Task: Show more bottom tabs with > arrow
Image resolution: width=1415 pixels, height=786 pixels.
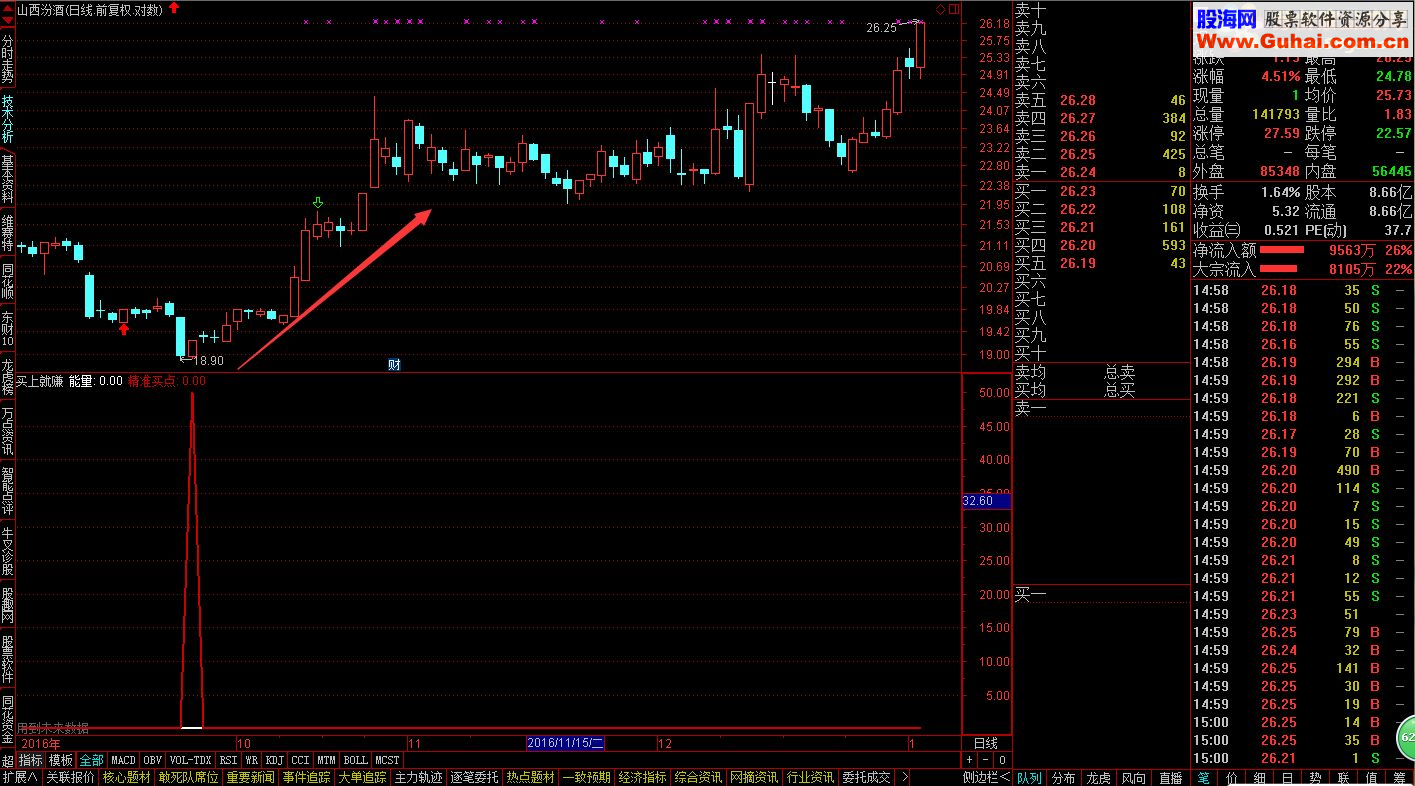Action: point(905,778)
